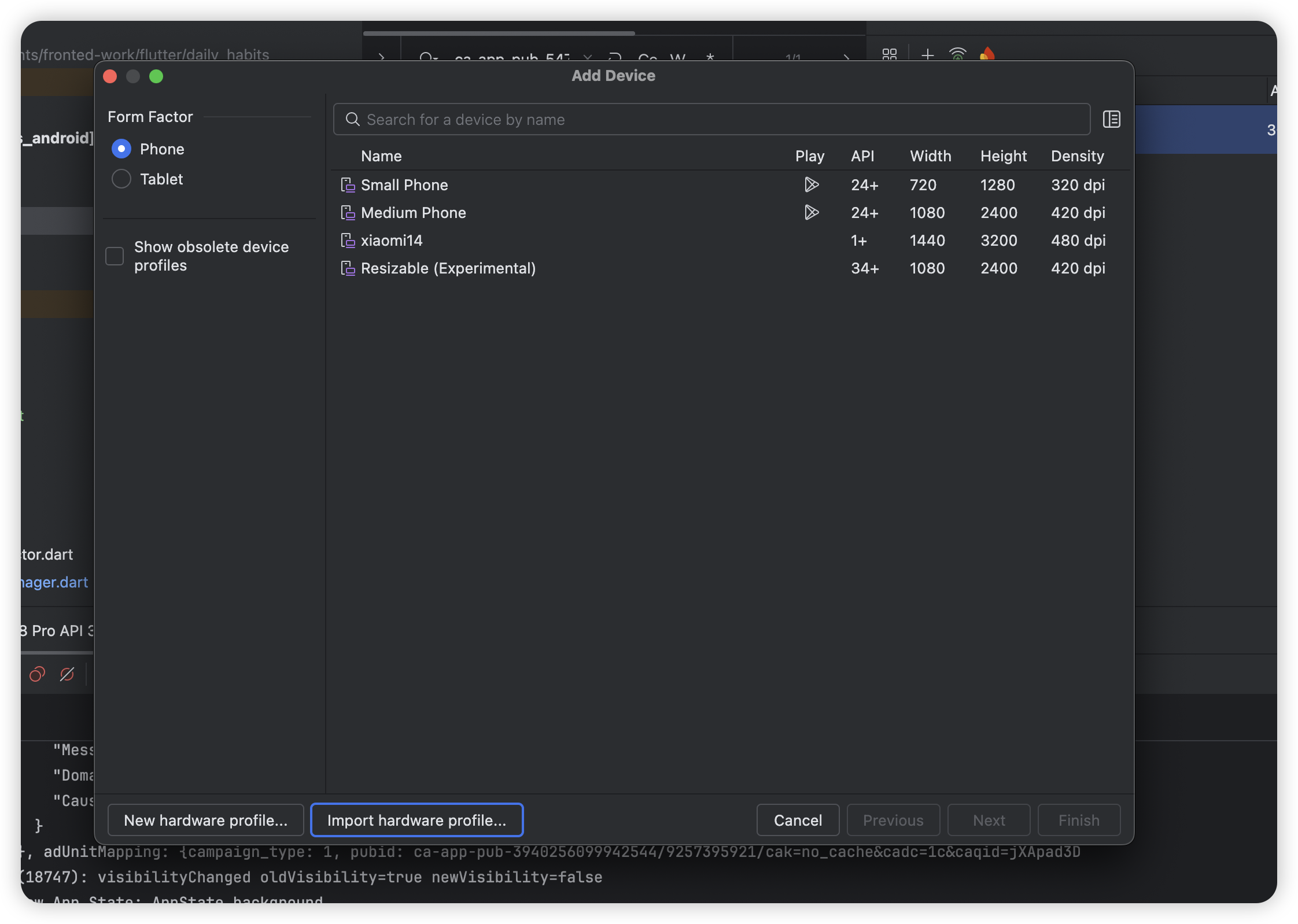Select the Tablet form factor
This screenshot has width=1298, height=924.
pyautogui.click(x=121, y=179)
